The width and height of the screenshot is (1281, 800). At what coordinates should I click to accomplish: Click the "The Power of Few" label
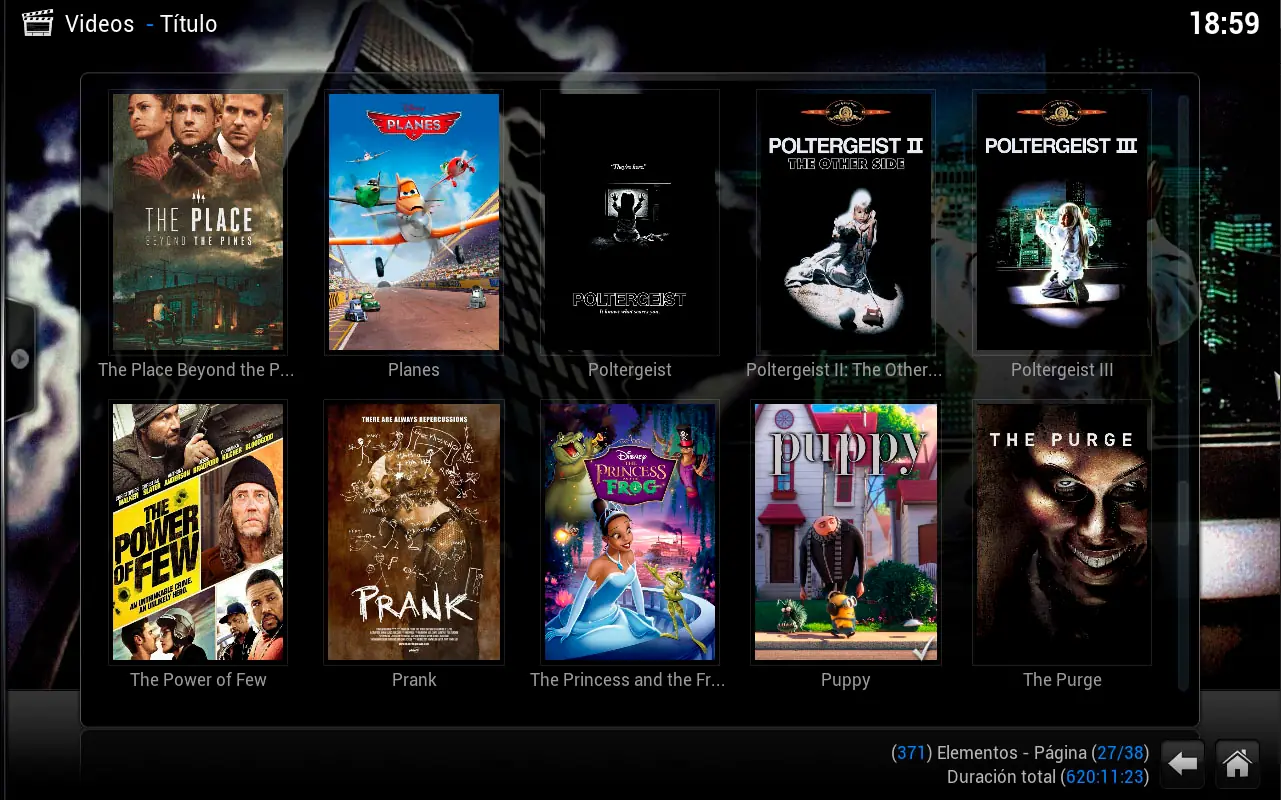click(x=198, y=680)
